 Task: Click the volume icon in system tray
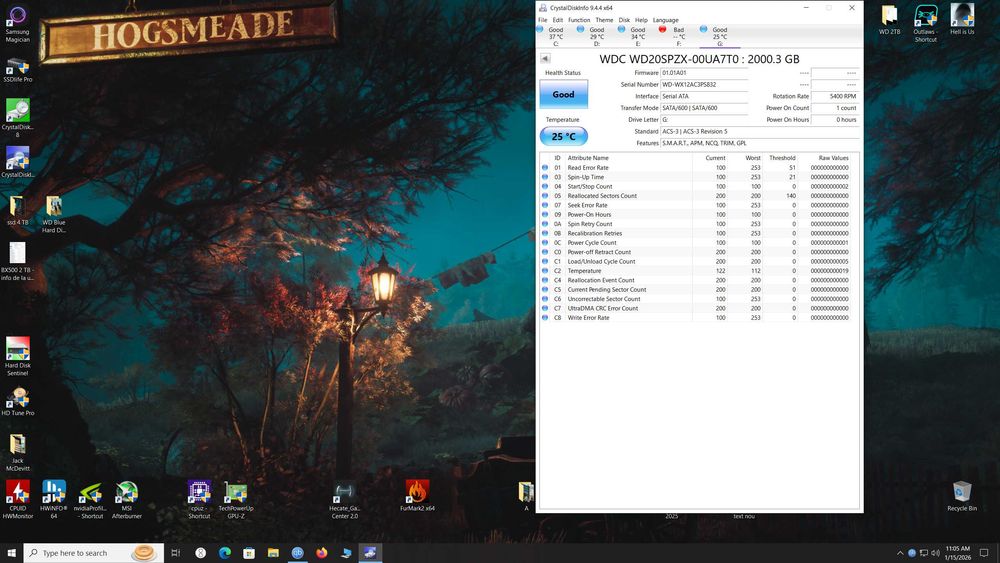coord(935,553)
